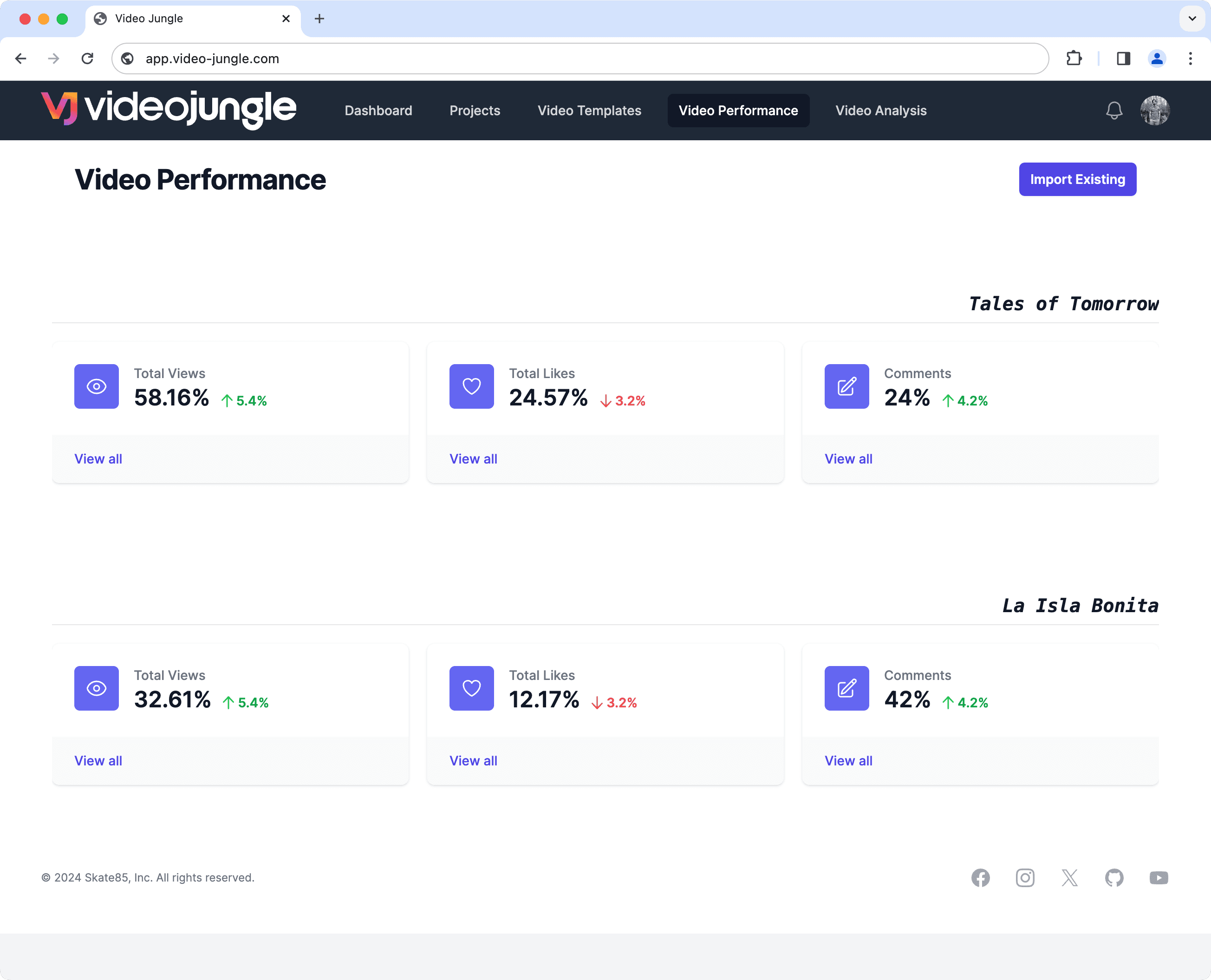Click the X social icon in footer
The height and width of the screenshot is (980, 1211).
point(1069,878)
